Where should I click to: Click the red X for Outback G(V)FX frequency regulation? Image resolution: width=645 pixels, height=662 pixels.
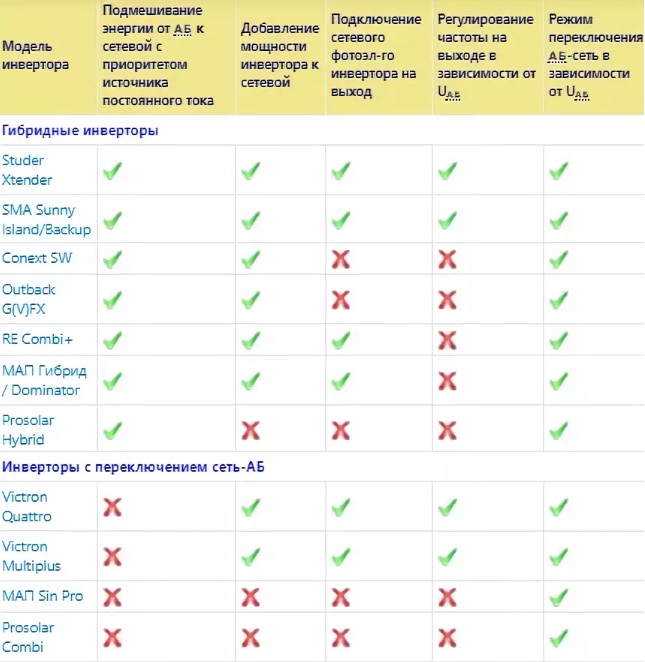coord(447,299)
